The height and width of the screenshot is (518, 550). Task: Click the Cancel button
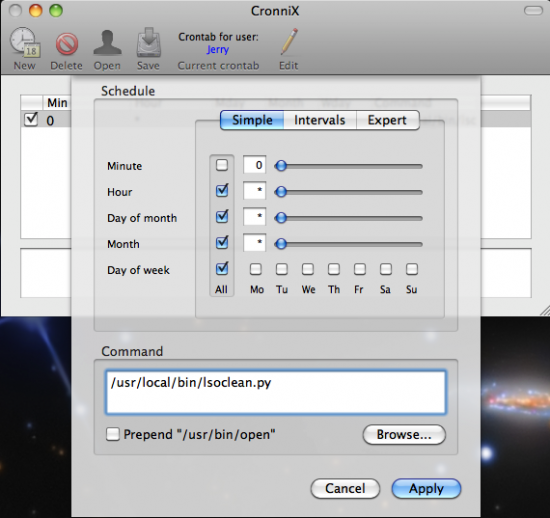tap(345, 489)
